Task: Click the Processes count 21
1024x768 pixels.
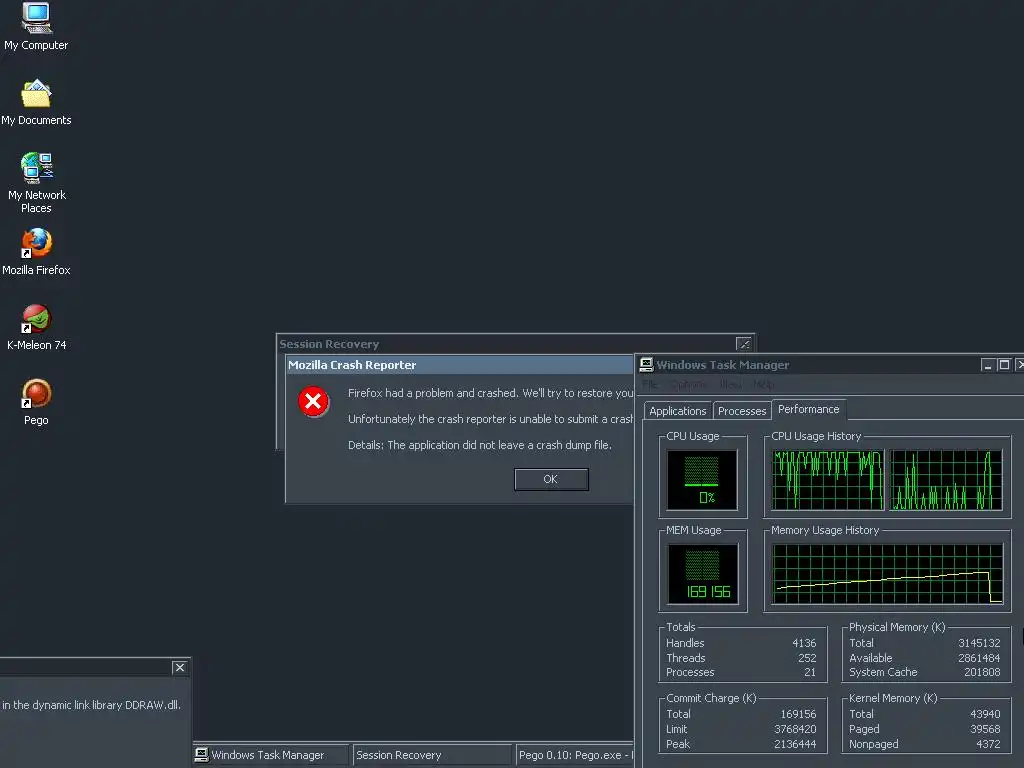Action: [x=810, y=672]
